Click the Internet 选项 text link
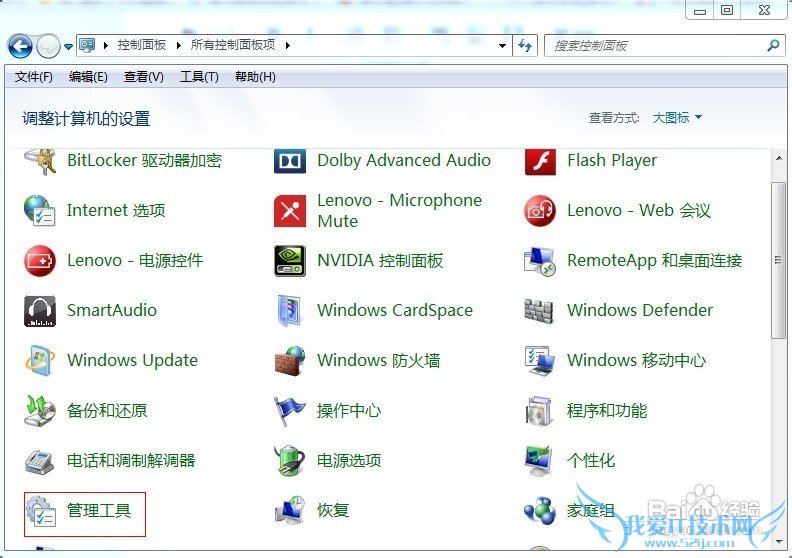The width and height of the screenshot is (792, 558). tap(116, 210)
